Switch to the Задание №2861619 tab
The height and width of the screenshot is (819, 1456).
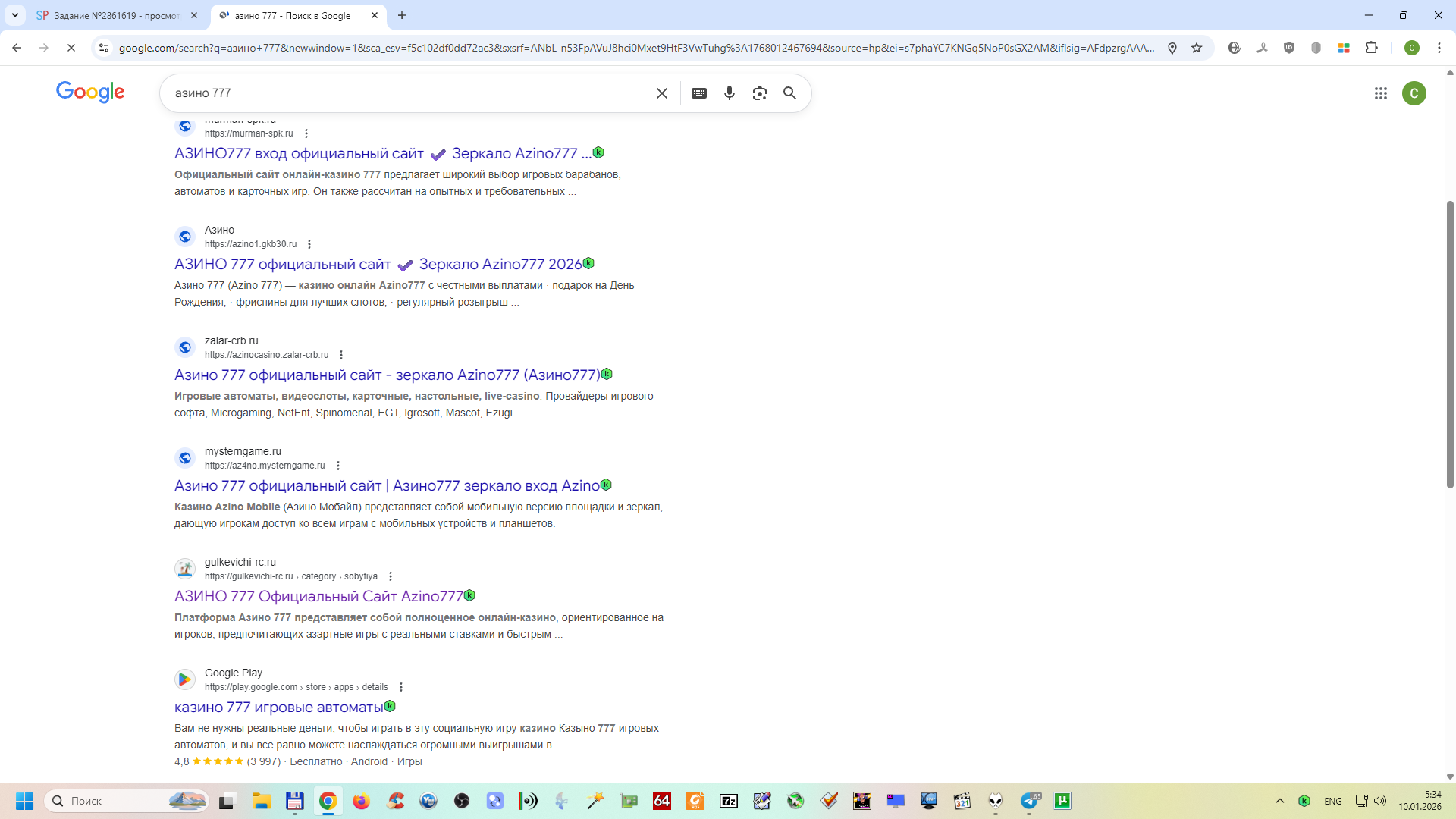115,15
